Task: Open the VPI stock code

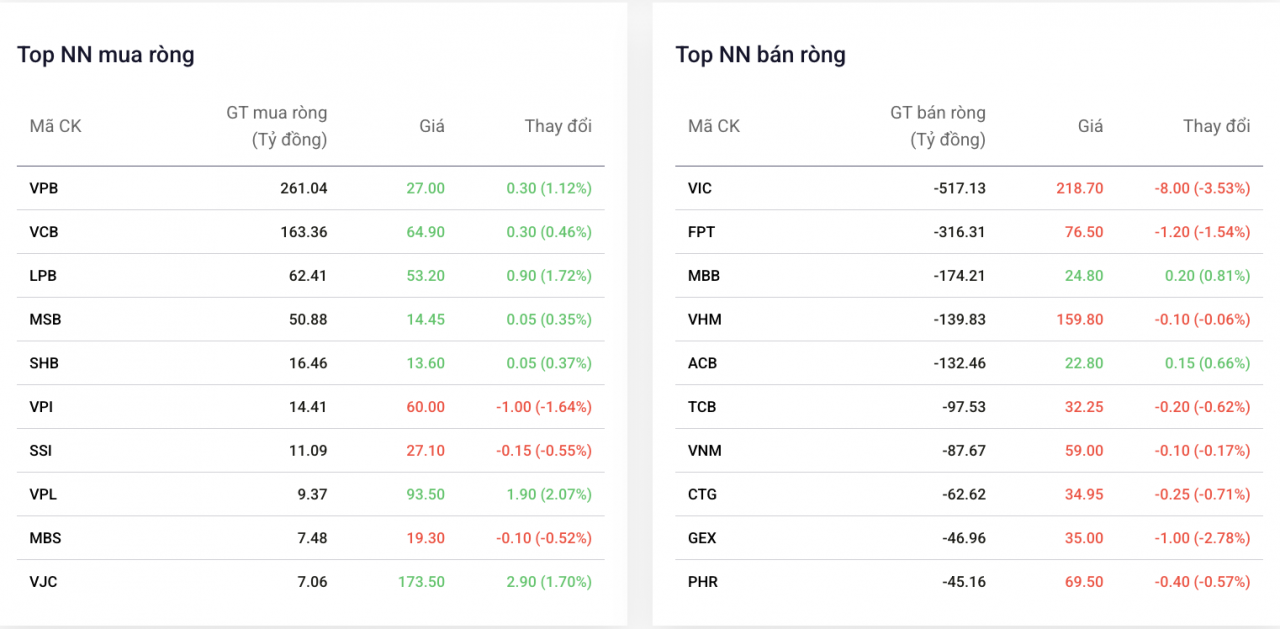Action: 42,407
